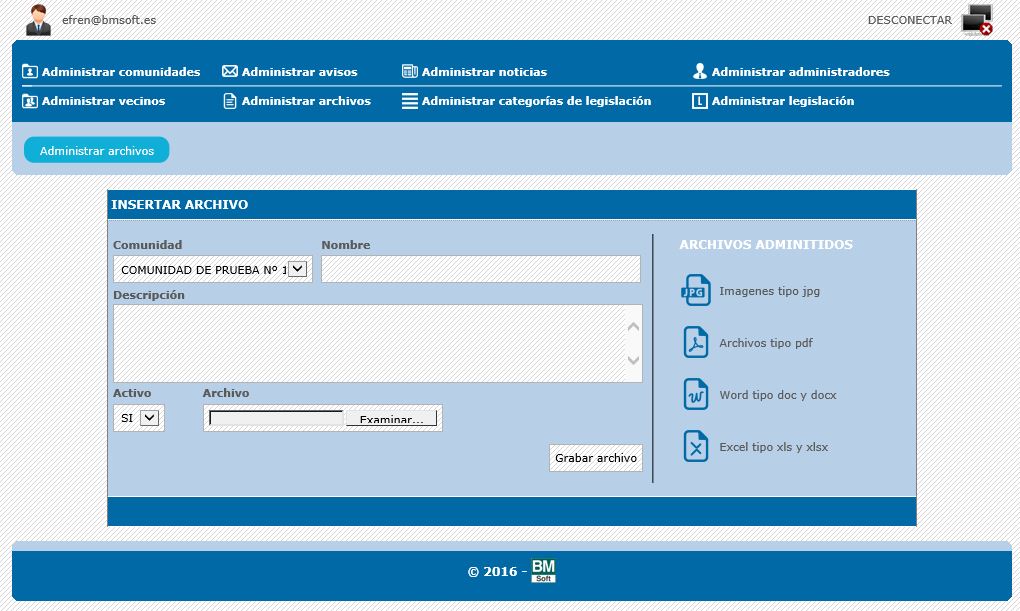Click the Word document type icon

click(695, 395)
